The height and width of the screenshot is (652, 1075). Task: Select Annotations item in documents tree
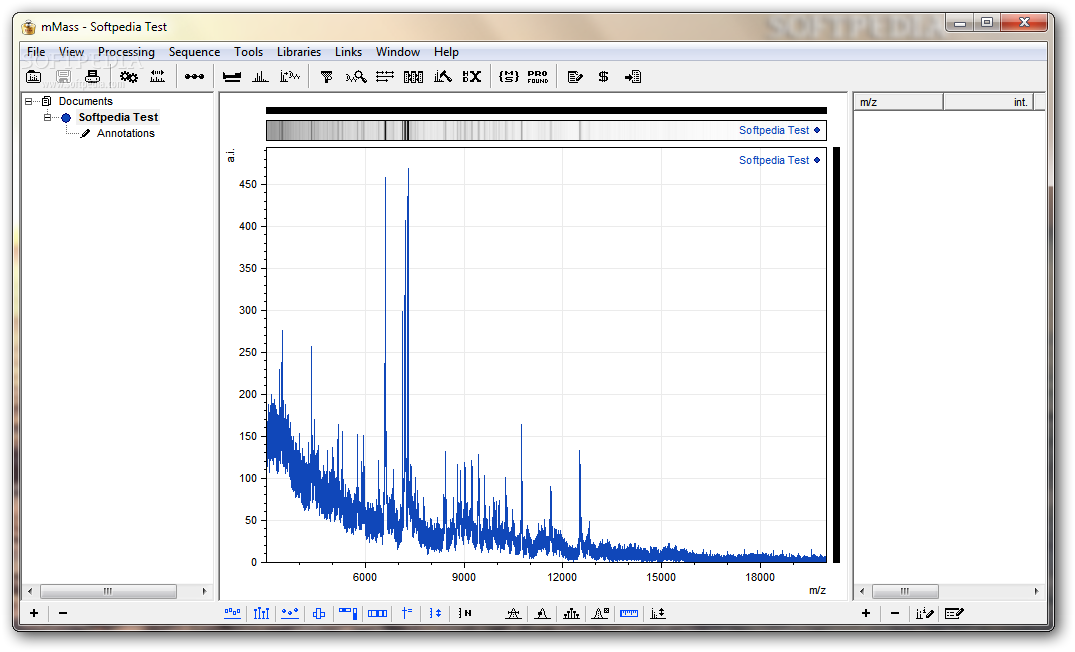[x=125, y=133]
